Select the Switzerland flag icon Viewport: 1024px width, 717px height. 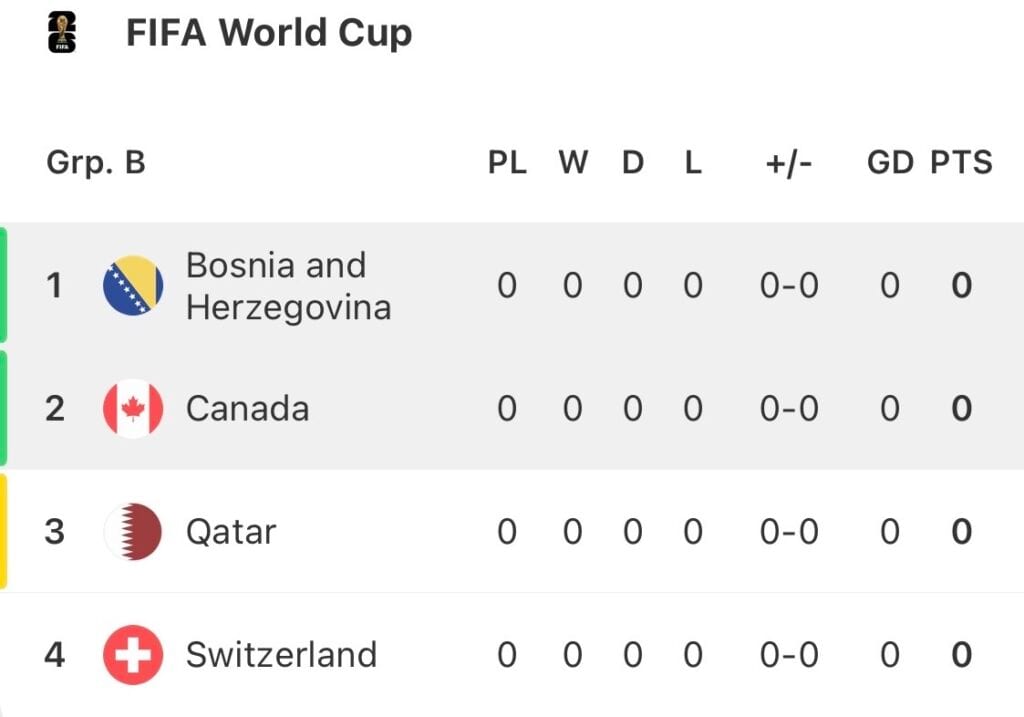click(133, 655)
